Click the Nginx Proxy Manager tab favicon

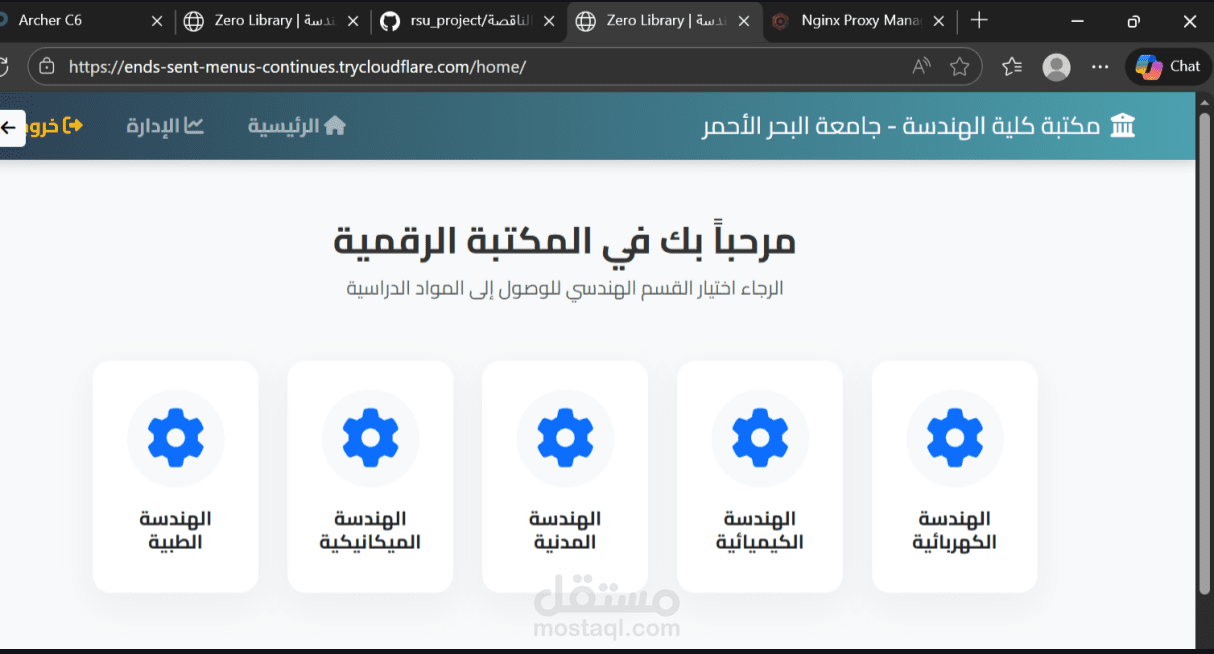[781, 21]
